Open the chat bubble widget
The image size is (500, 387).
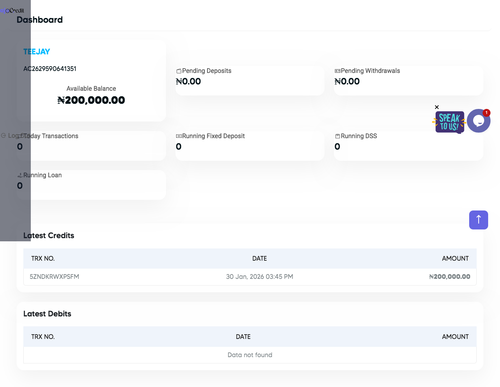(x=478, y=121)
